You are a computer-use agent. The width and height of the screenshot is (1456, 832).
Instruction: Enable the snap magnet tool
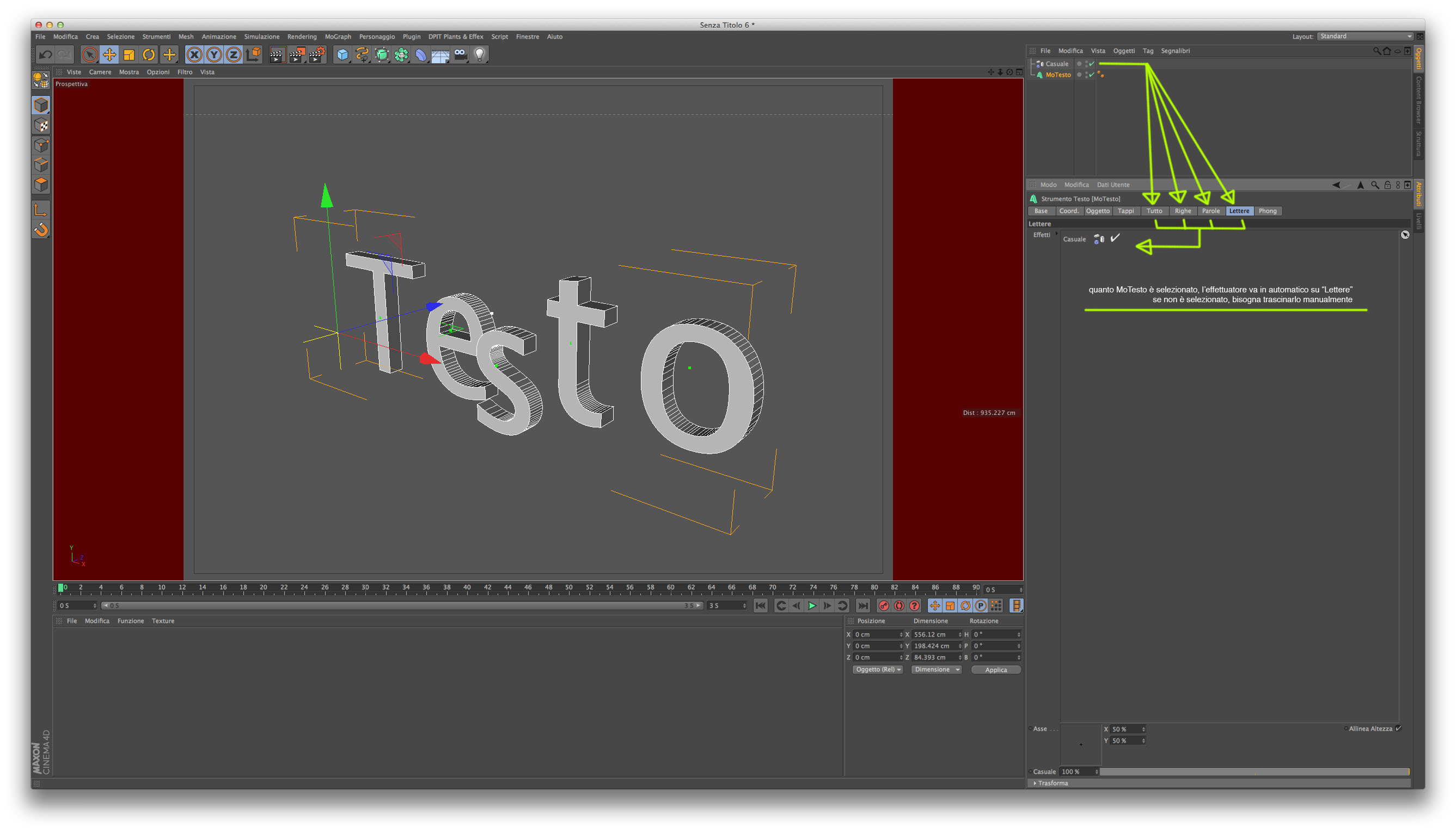pyautogui.click(x=41, y=230)
